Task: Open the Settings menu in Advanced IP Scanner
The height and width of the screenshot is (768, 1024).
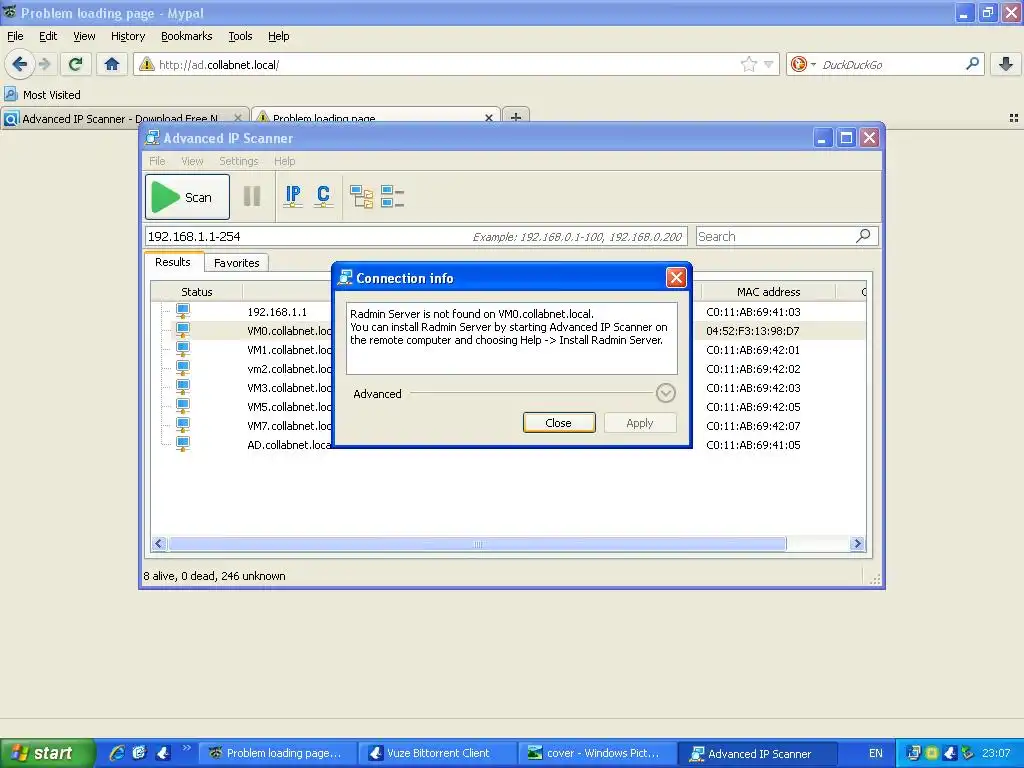Action: coord(238,161)
